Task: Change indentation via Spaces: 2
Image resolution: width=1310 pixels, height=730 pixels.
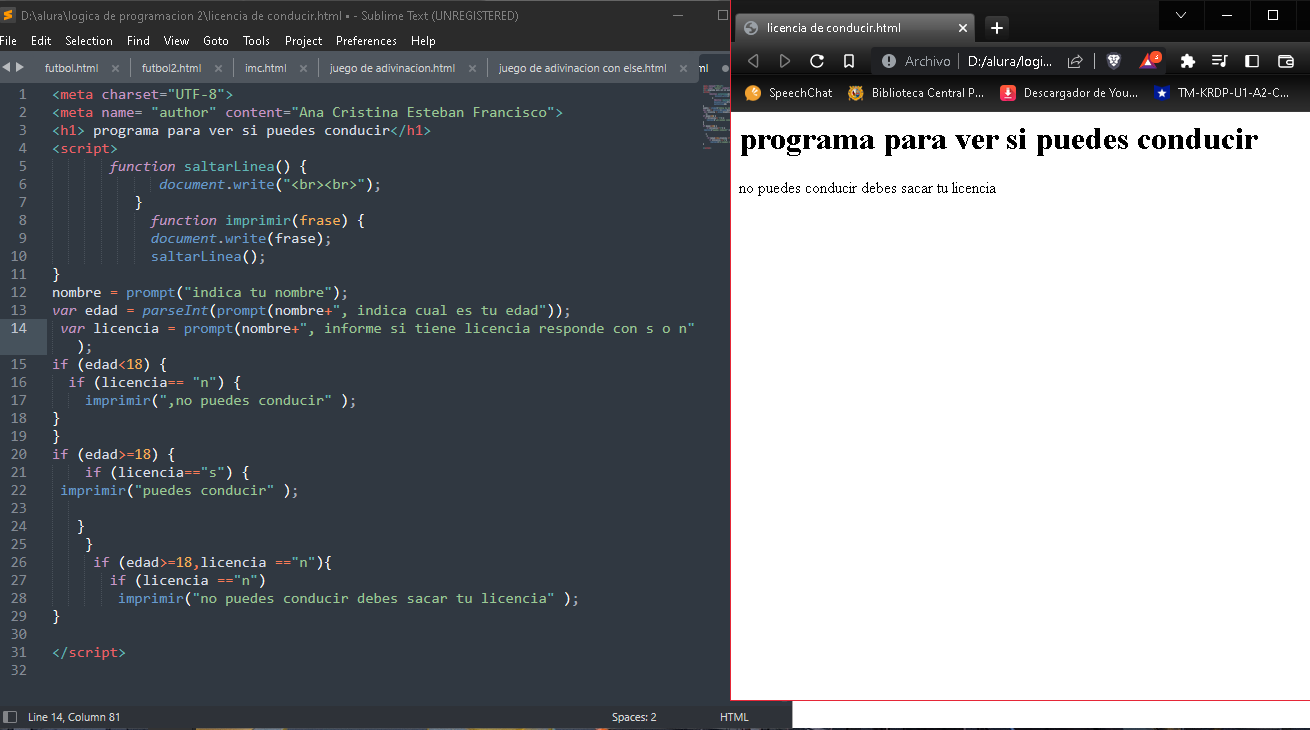Action: (x=634, y=717)
